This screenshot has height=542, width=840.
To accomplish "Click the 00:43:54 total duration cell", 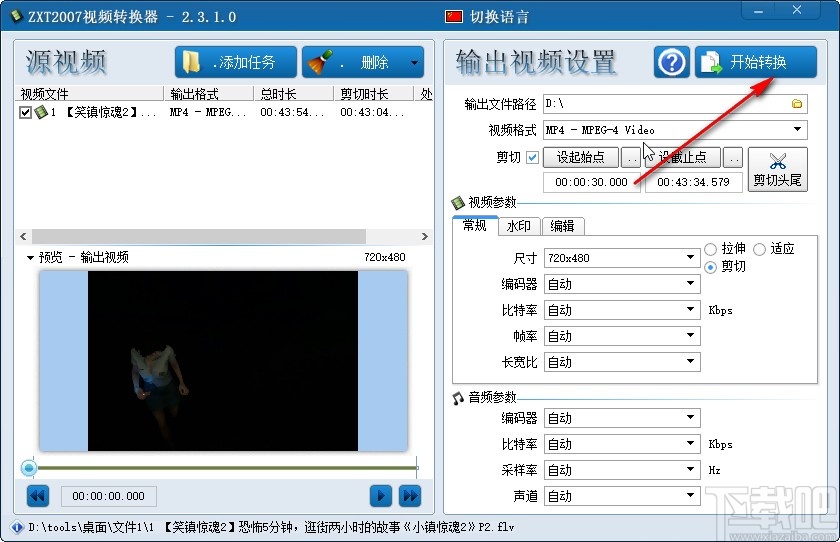I will tap(292, 112).
